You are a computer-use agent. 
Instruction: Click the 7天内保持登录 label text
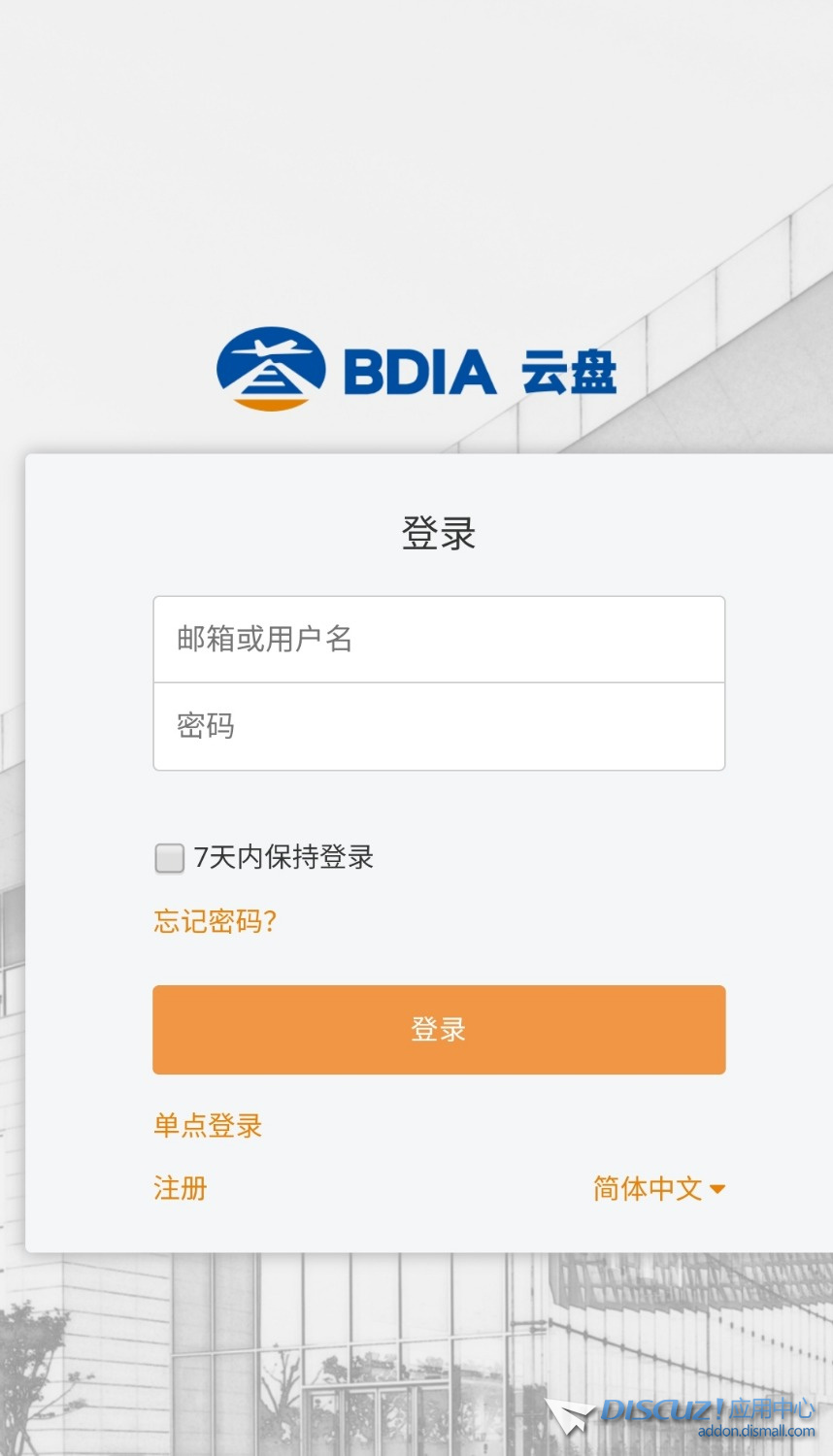pos(283,857)
